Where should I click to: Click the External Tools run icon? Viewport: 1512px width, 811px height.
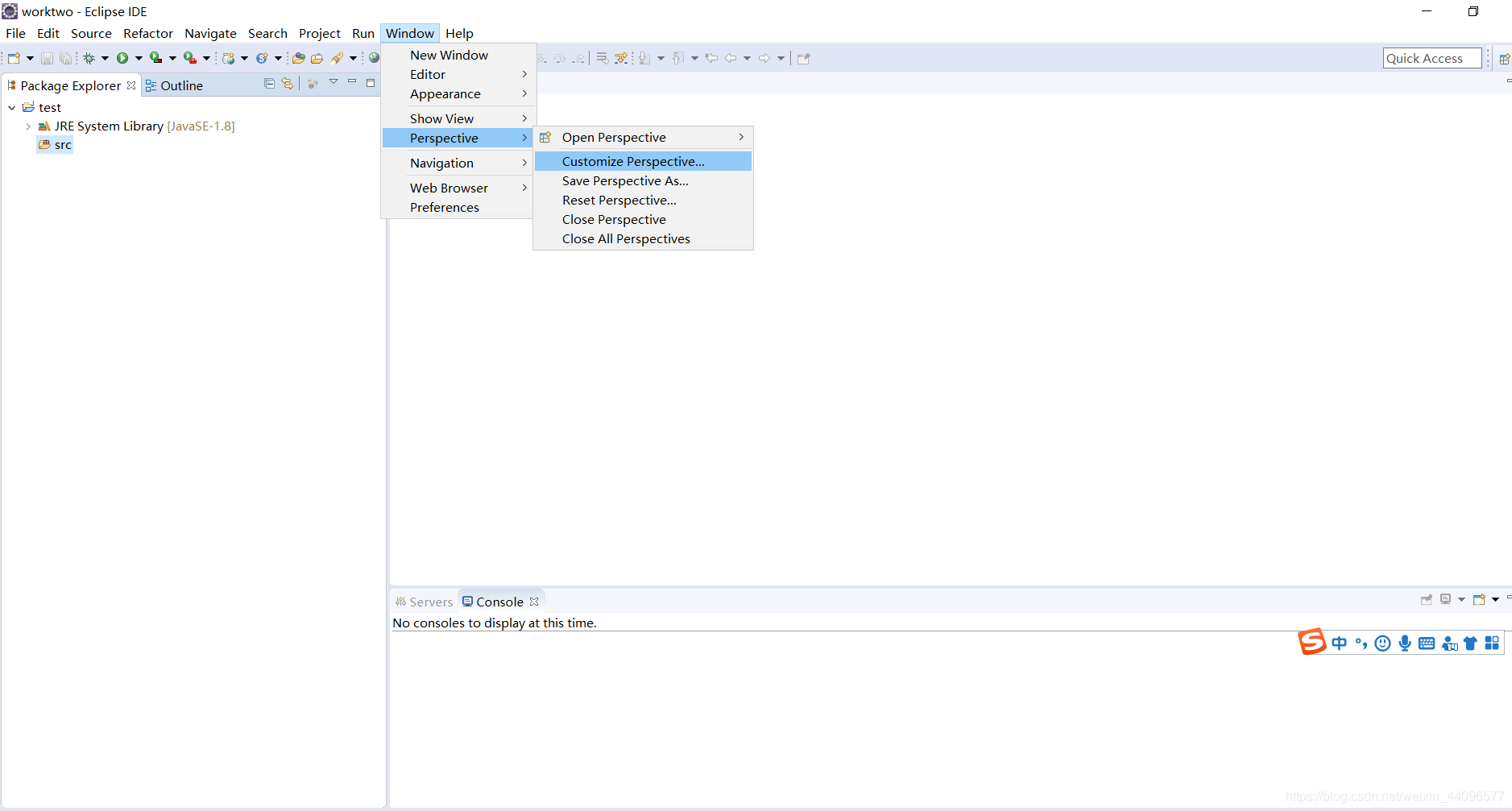(190, 58)
